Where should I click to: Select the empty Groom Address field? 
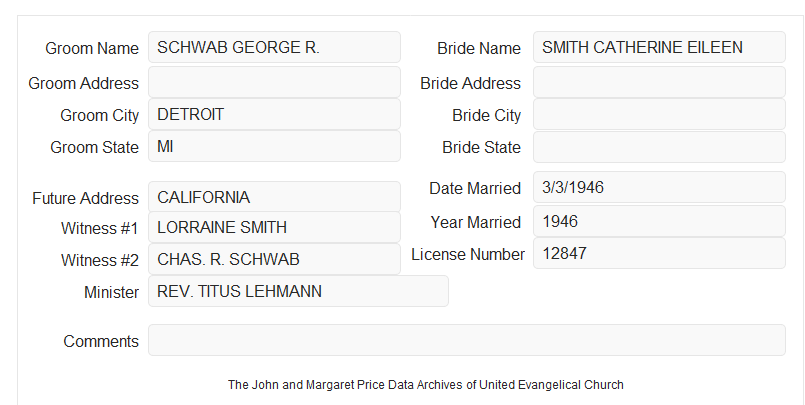[274, 82]
